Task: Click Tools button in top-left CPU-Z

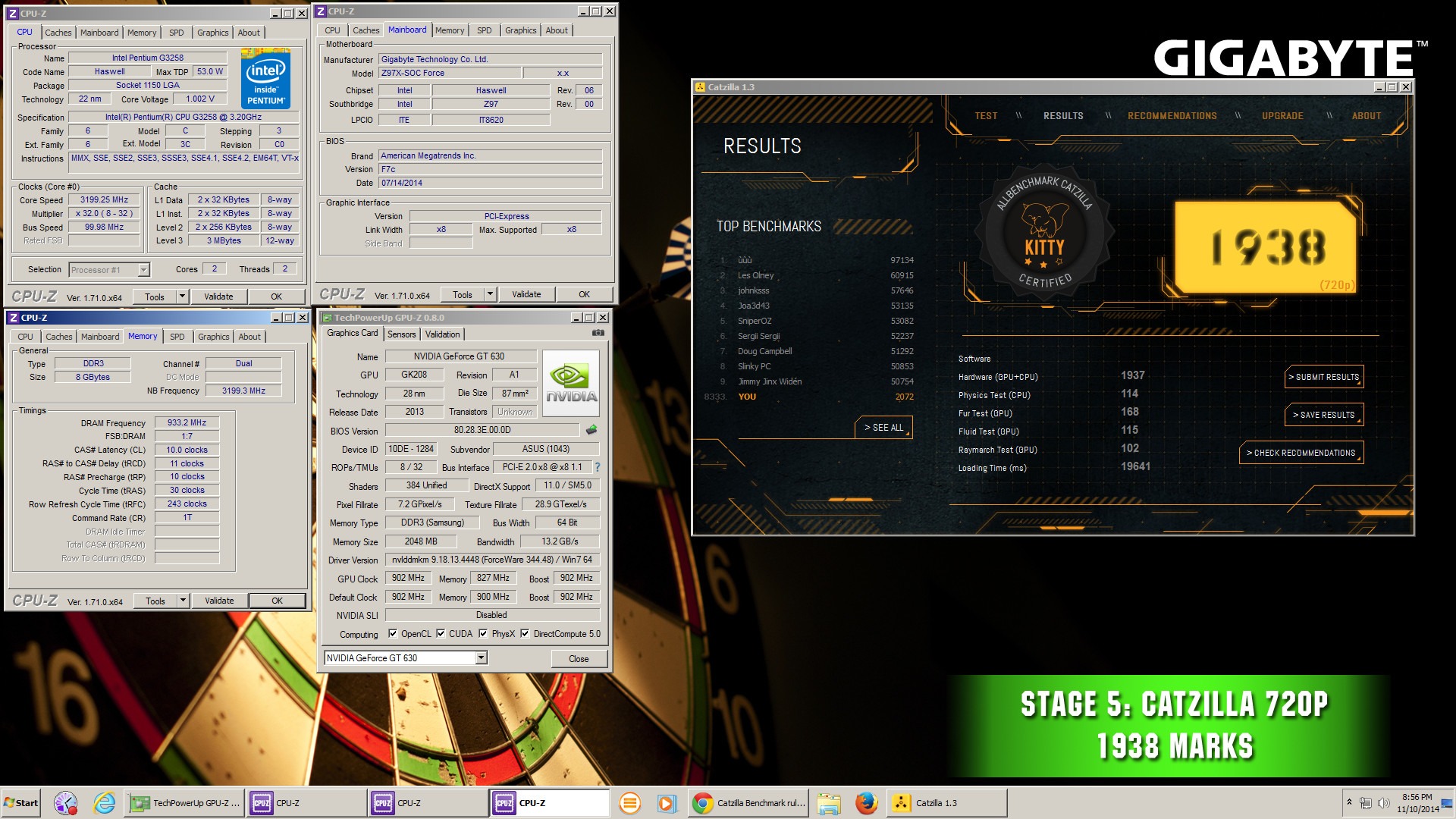Action: pos(155,297)
